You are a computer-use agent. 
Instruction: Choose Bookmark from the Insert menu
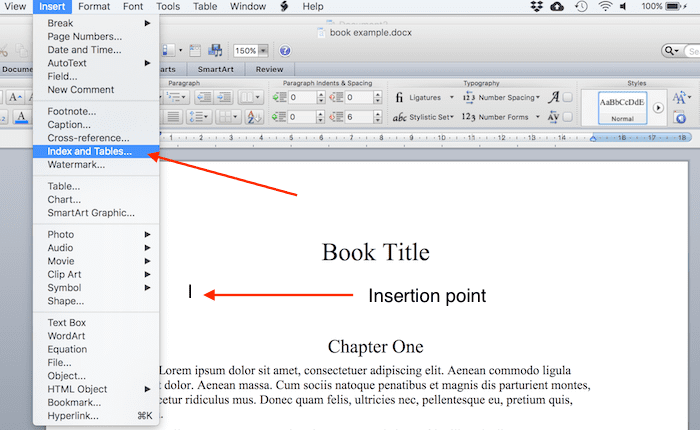pos(96,403)
